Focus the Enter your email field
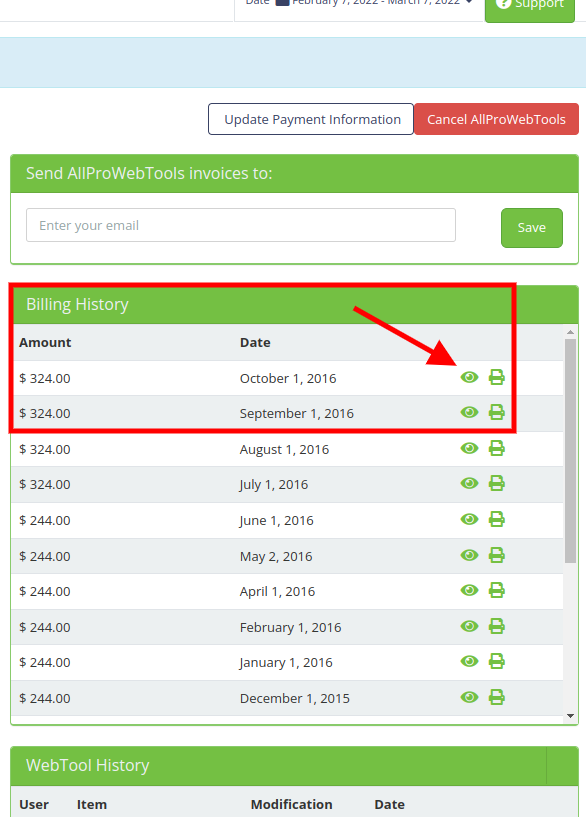Image resolution: width=586 pixels, height=817 pixels. (x=241, y=225)
